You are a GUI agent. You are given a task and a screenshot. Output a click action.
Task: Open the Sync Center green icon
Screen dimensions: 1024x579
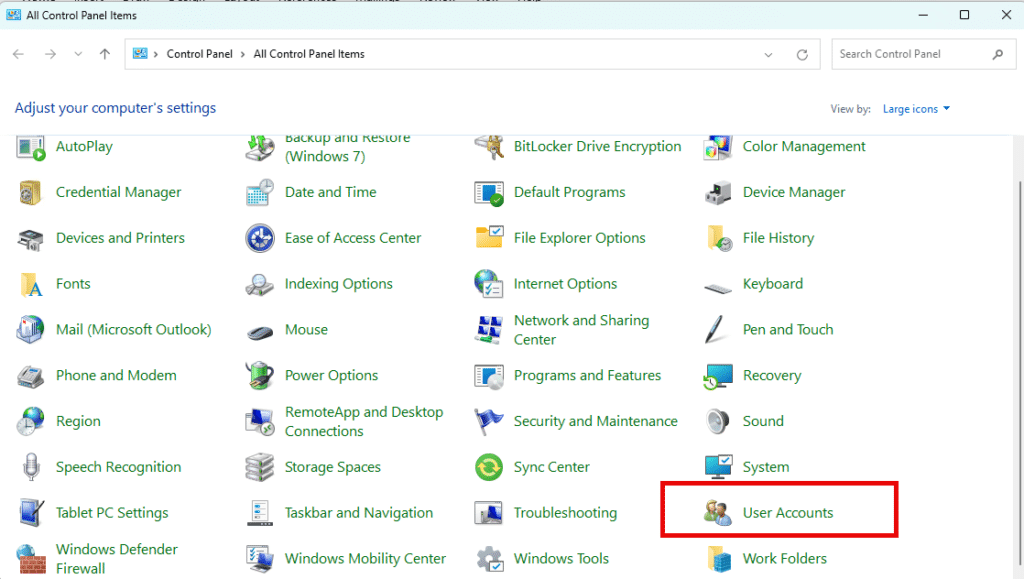488,467
